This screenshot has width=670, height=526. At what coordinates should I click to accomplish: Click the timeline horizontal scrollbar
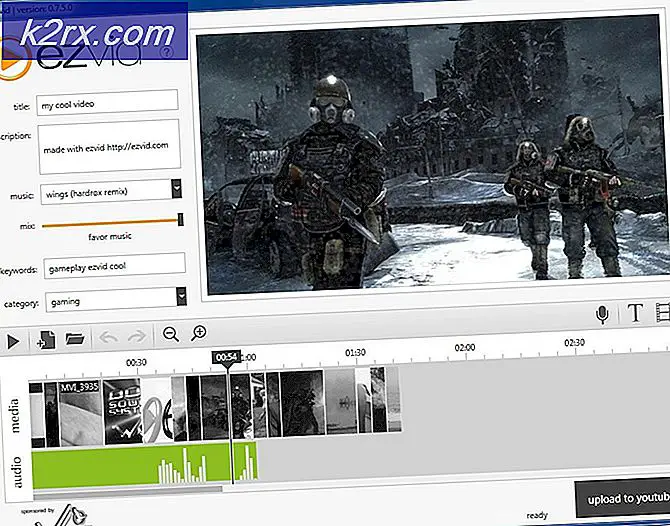(x=127, y=491)
